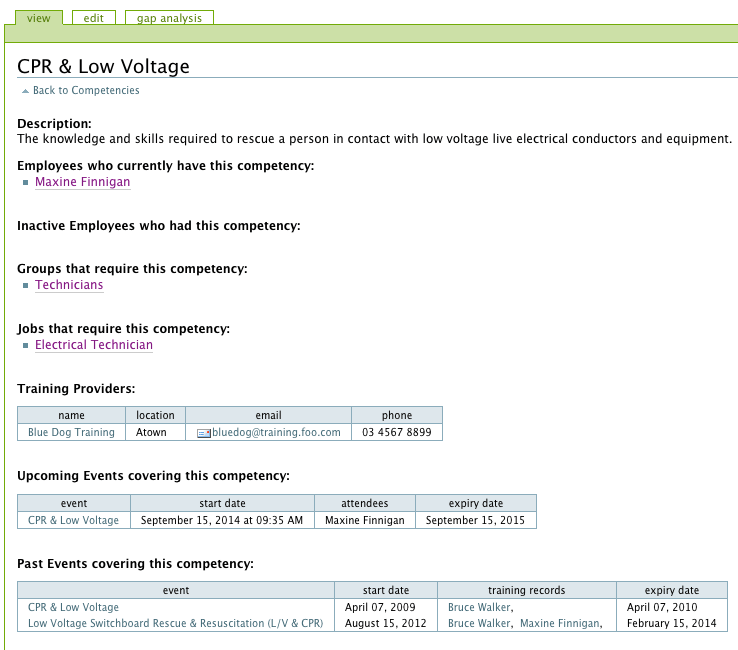The image size is (738, 650).
Task: Click the start date header in Upcoming Events table
Action: coord(222,503)
